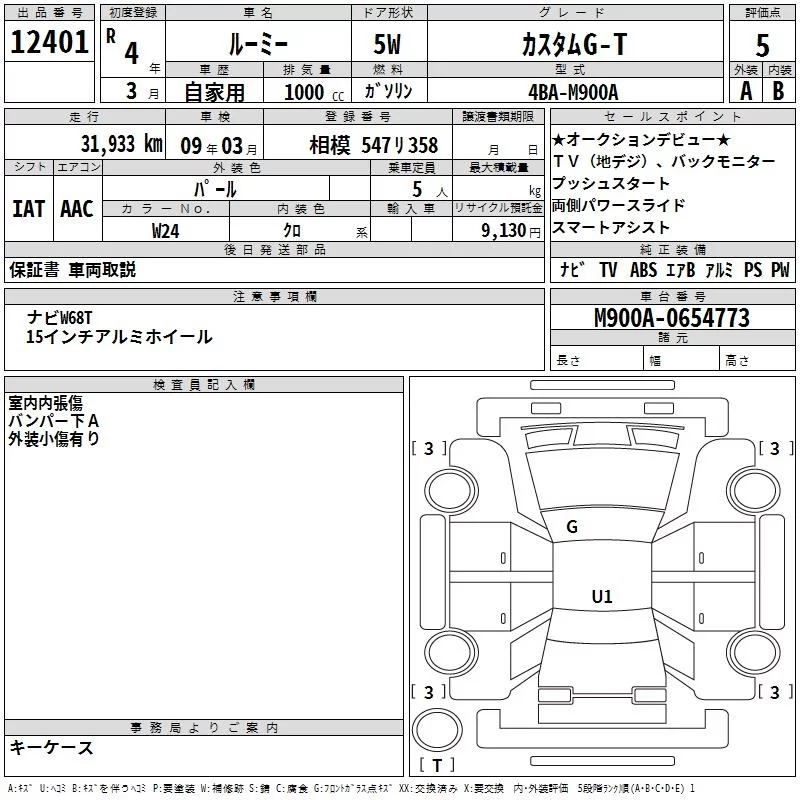Click the ★オークションデビュー★ sales point line
The width and height of the screenshot is (800, 800).
[641, 139]
